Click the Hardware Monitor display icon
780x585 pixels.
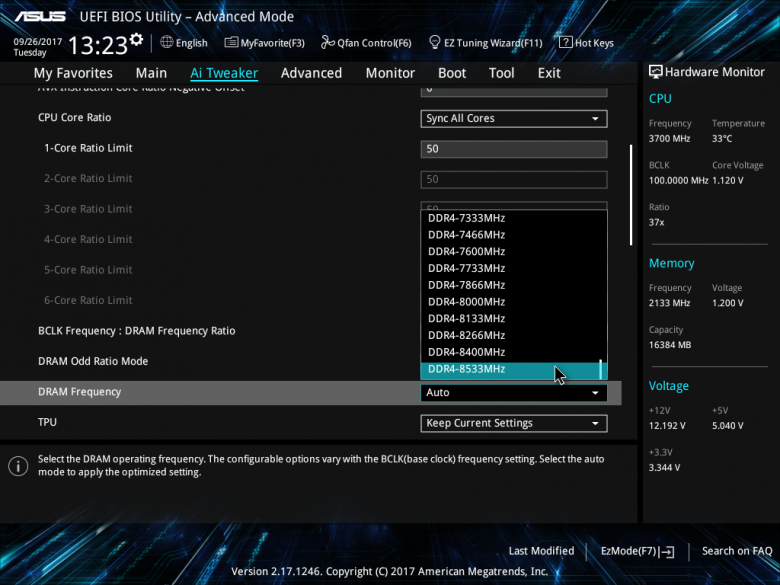point(656,72)
